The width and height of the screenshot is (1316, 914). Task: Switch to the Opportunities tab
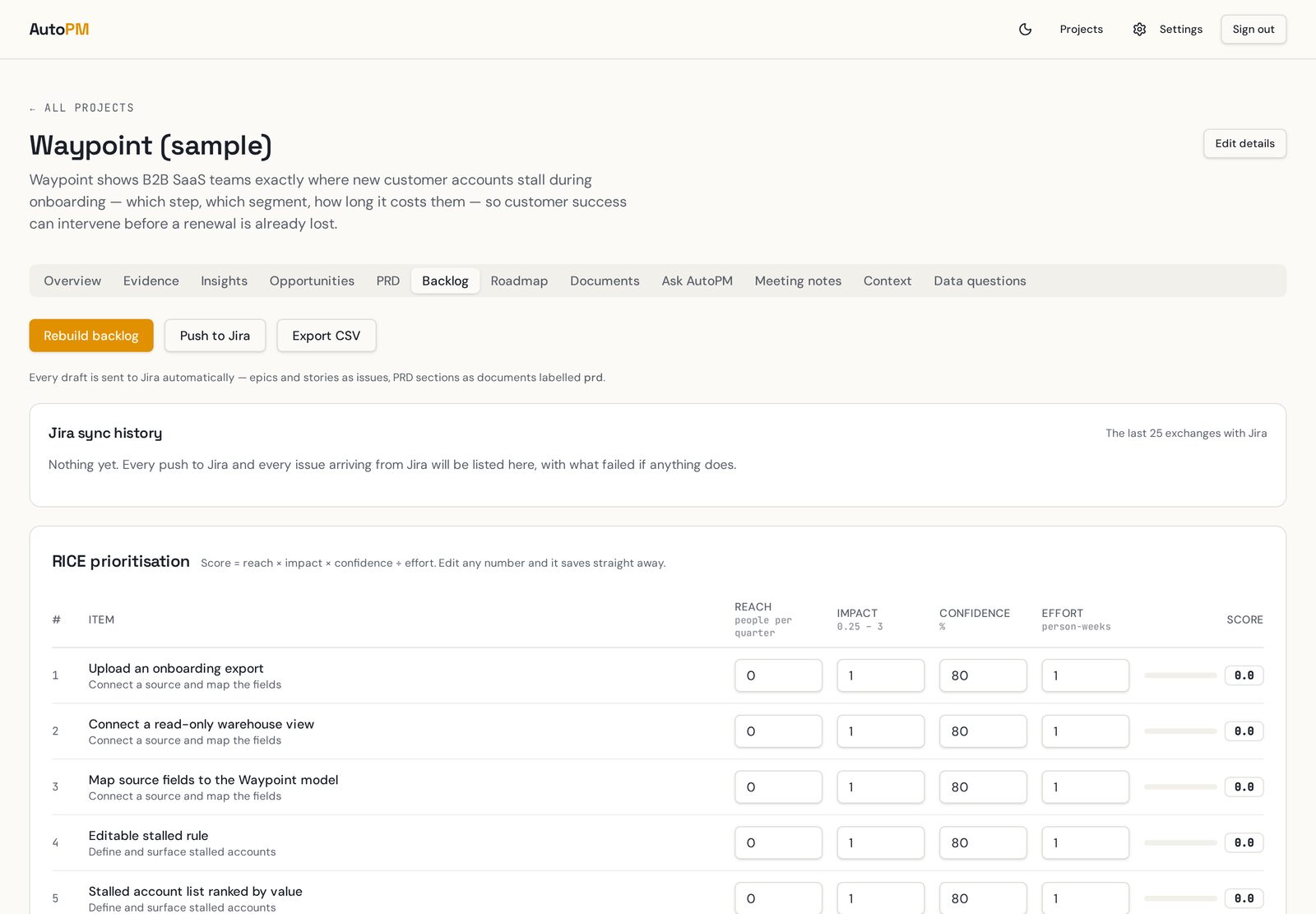312,281
